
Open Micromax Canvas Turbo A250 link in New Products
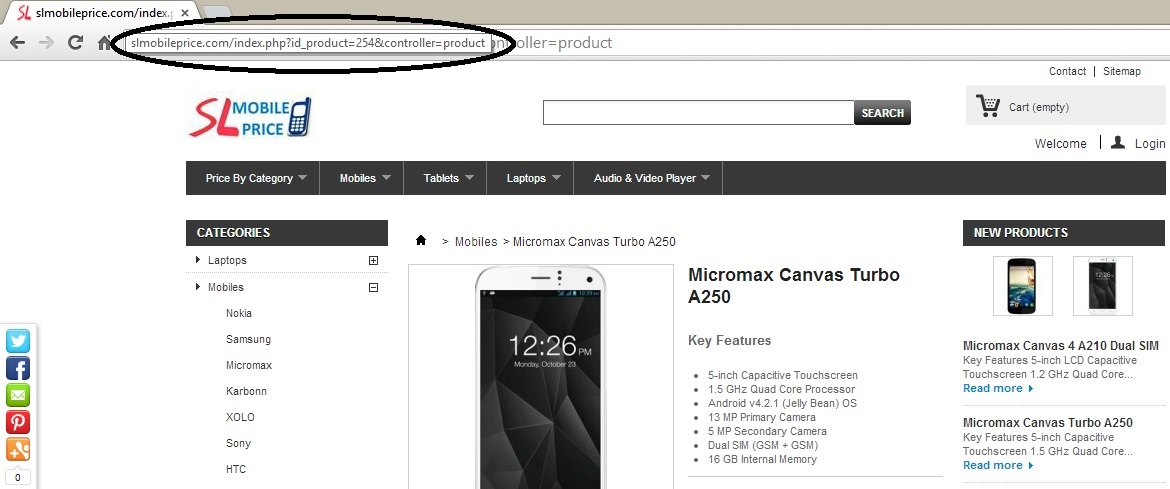point(1048,423)
